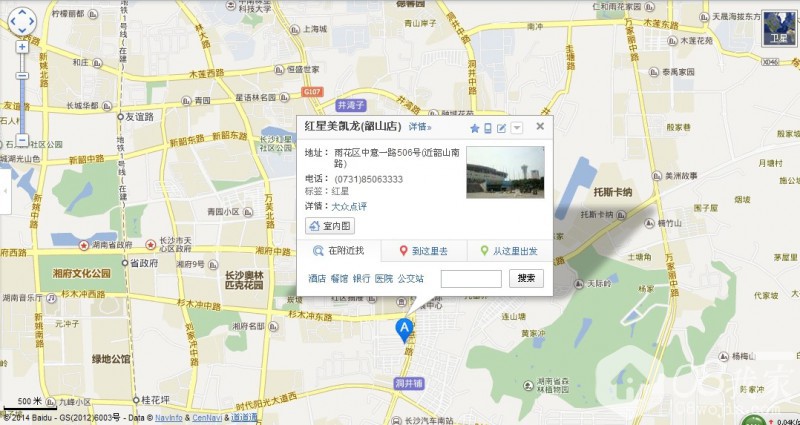Click the blue A location marker
This screenshot has width=800, height=425.
tap(404, 330)
